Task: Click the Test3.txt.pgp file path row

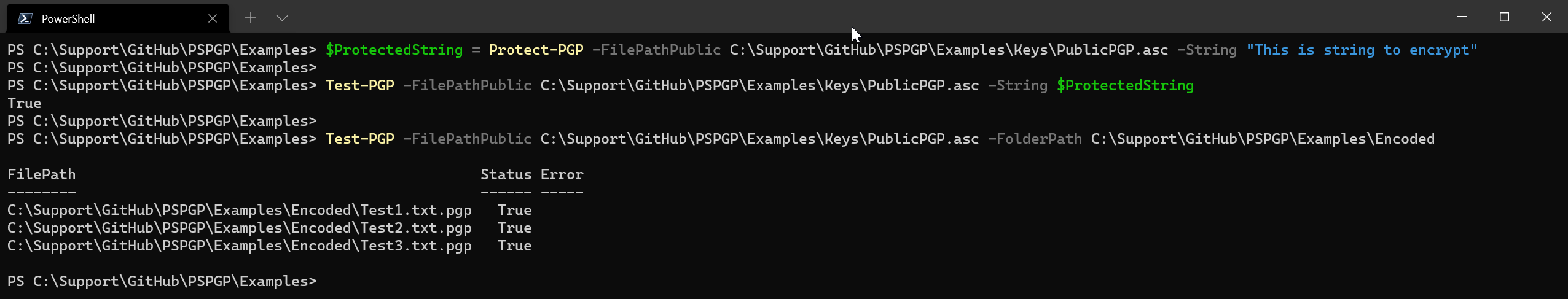Action: [x=240, y=246]
